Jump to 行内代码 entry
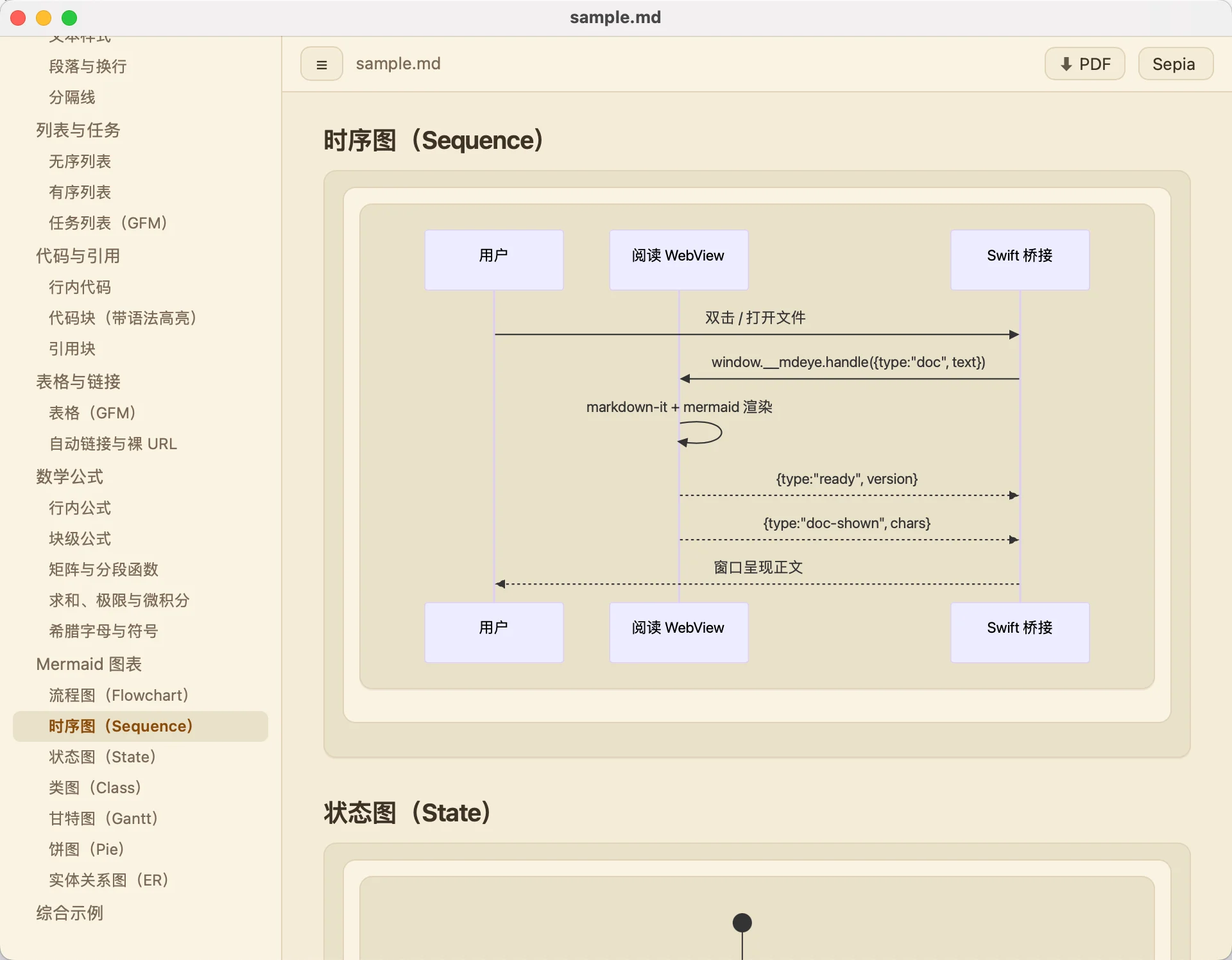Viewport: 1232px width, 960px height. point(80,287)
